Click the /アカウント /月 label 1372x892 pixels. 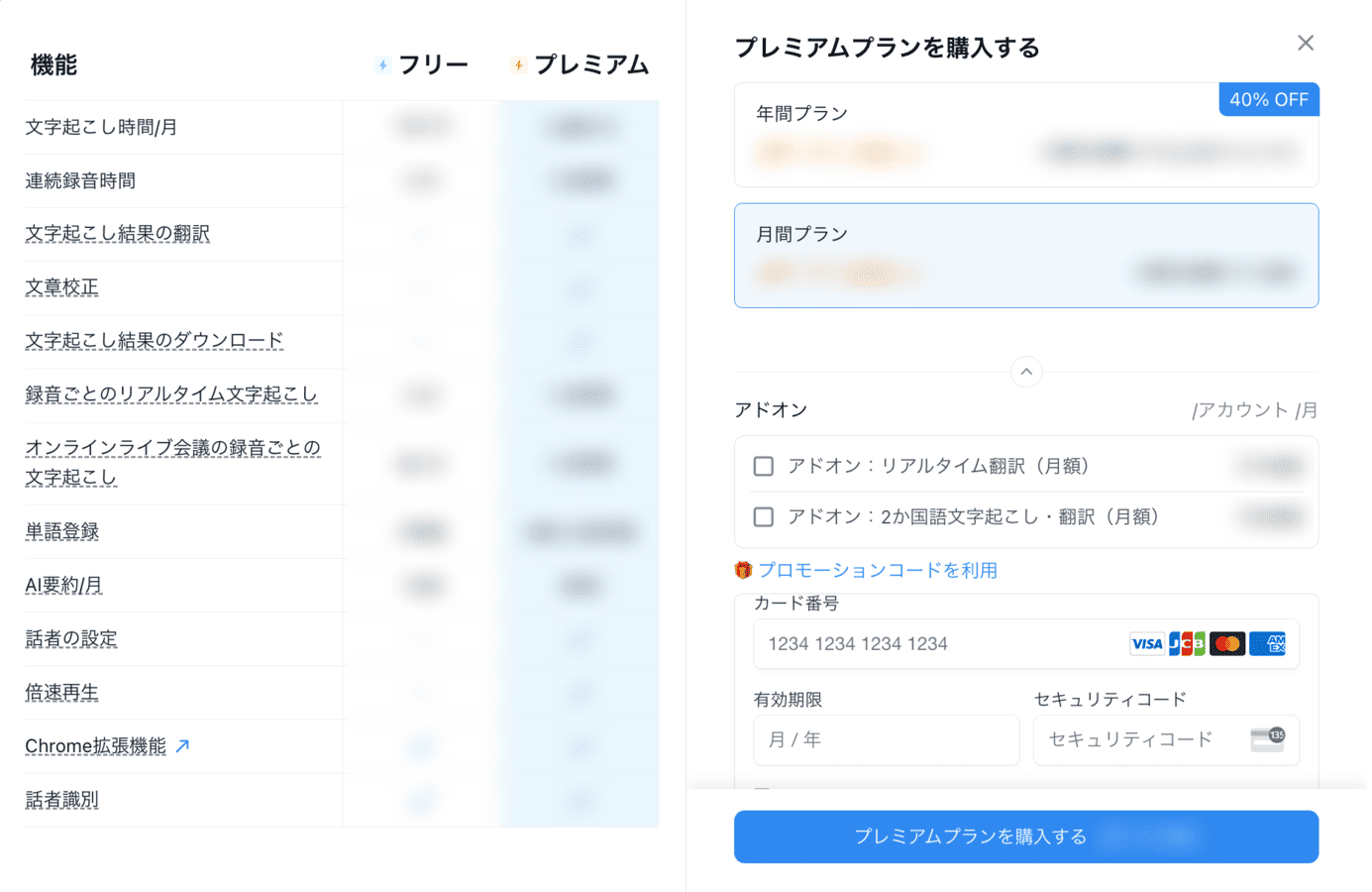point(1254,410)
